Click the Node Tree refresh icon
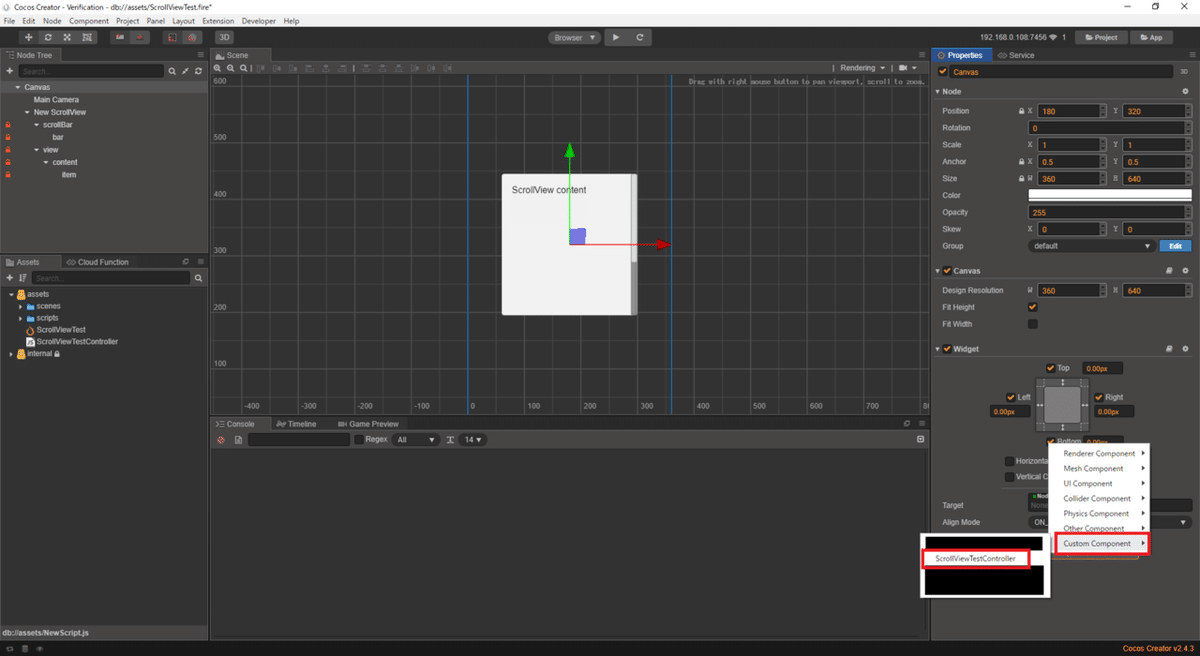The height and width of the screenshot is (656, 1200). click(198, 71)
